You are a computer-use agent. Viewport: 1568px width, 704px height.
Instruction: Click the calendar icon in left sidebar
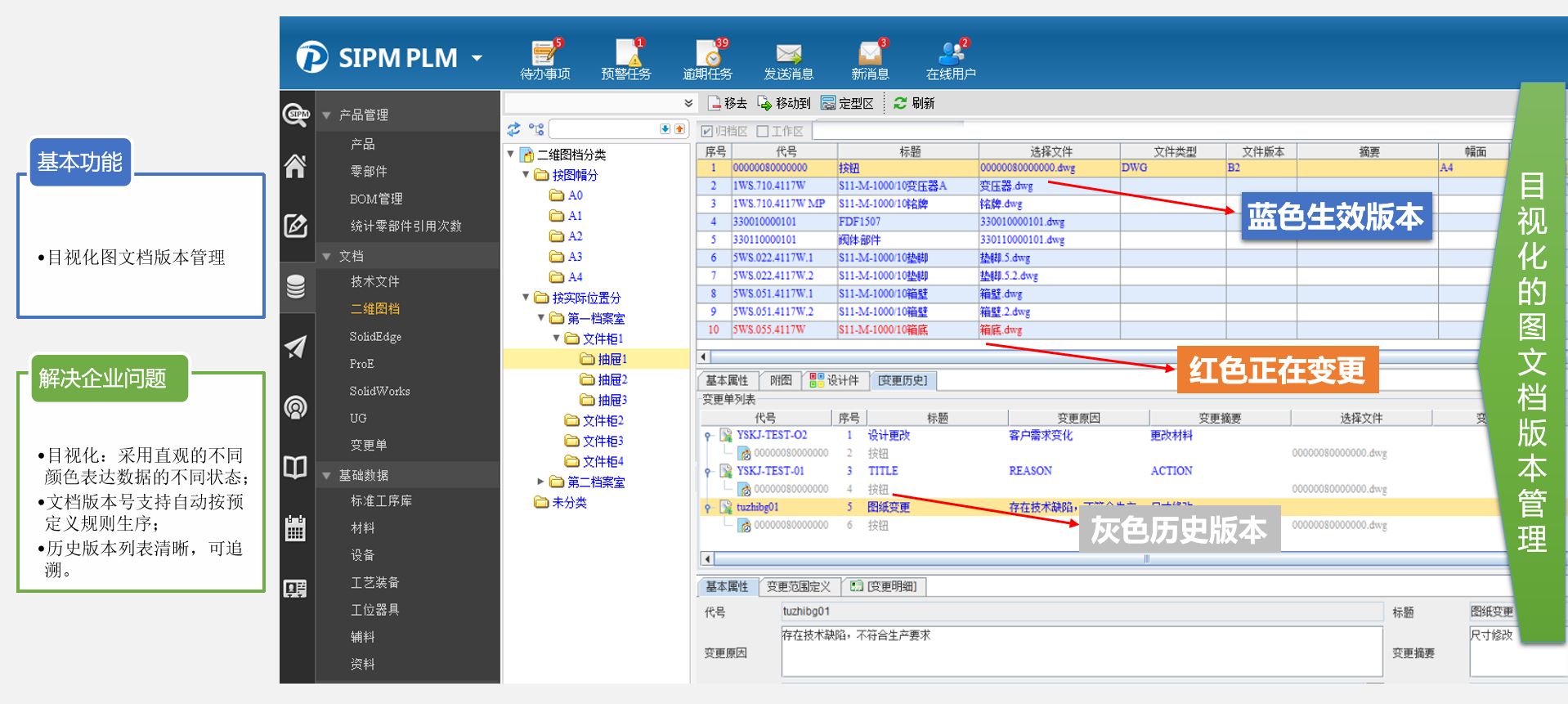pyautogui.click(x=295, y=528)
